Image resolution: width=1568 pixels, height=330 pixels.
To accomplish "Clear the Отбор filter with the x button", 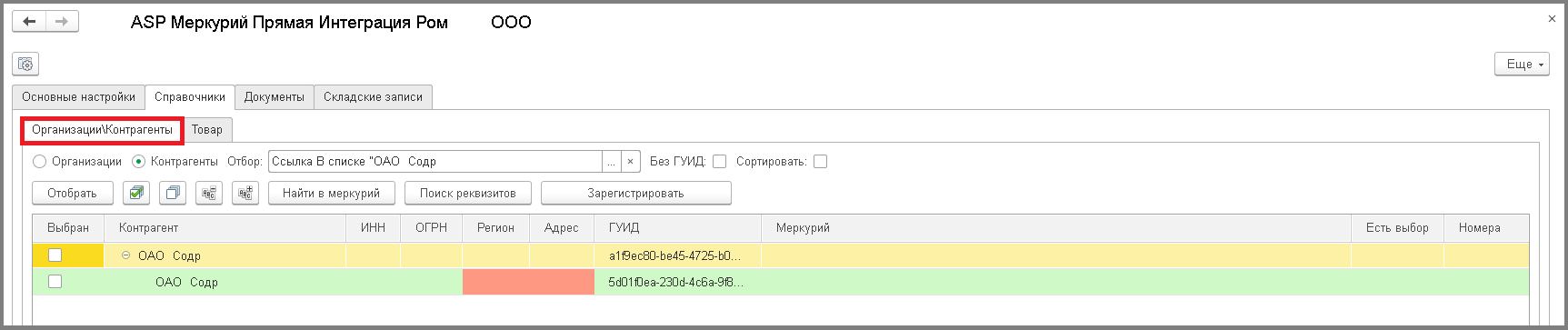I will click(631, 162).
